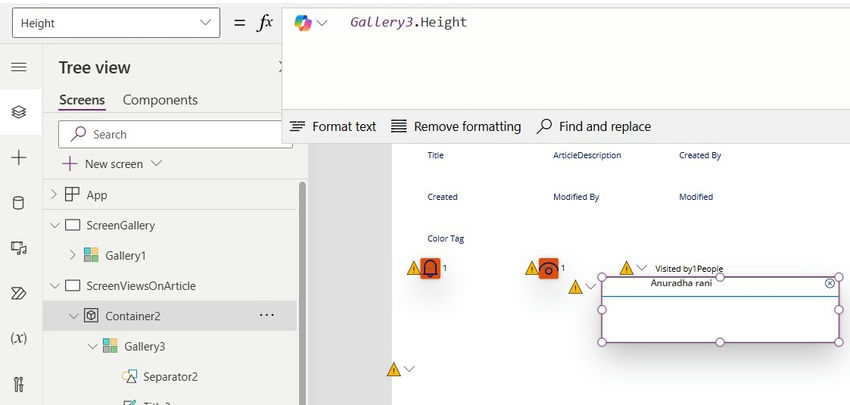The width and height of the screenshot is (850, 405).
Task: Select the Visited by1People label
Action: pyautogui.click(x=689, y=269)
